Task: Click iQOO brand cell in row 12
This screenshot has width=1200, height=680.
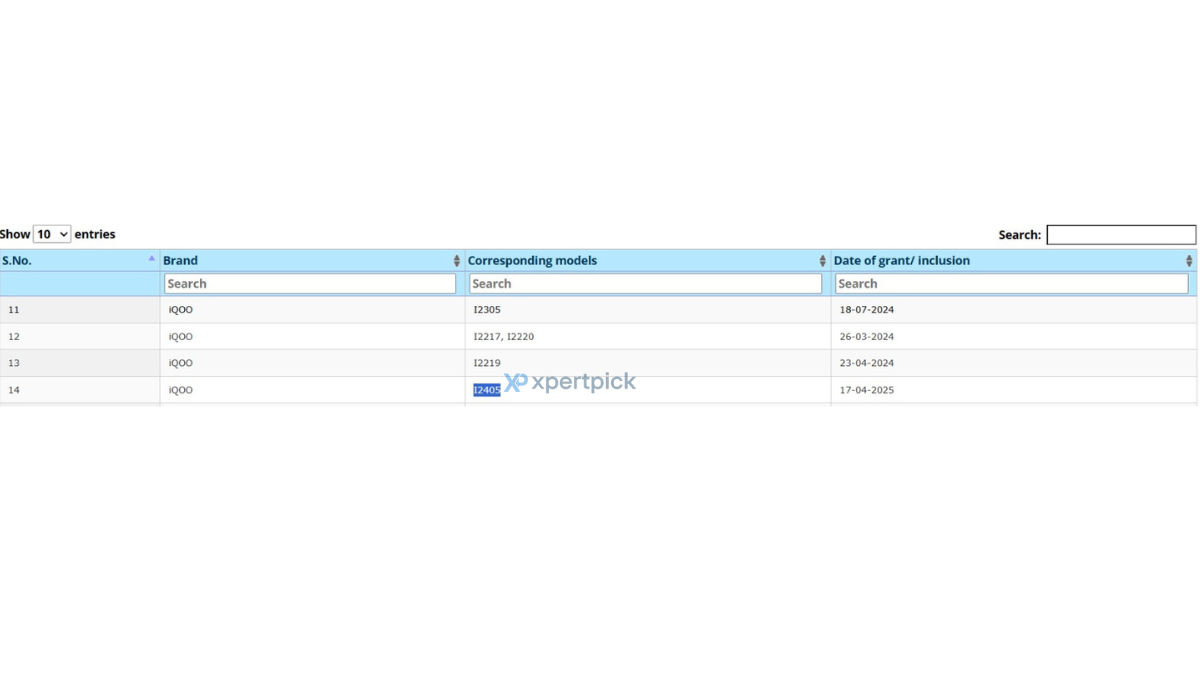Action: pyautogui.click(x=313, y=337)
